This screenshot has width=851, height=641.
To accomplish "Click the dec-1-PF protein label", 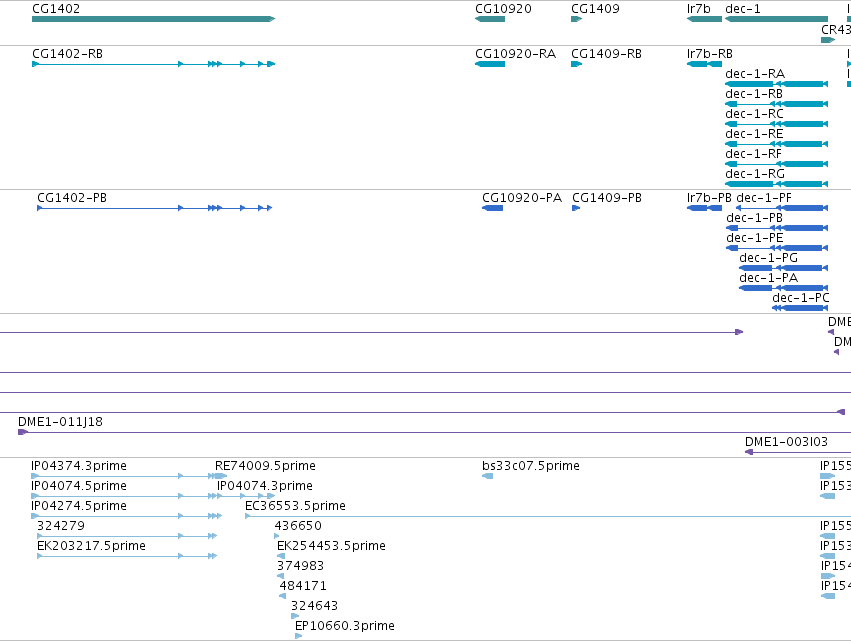I will click(x=764, y=198).
